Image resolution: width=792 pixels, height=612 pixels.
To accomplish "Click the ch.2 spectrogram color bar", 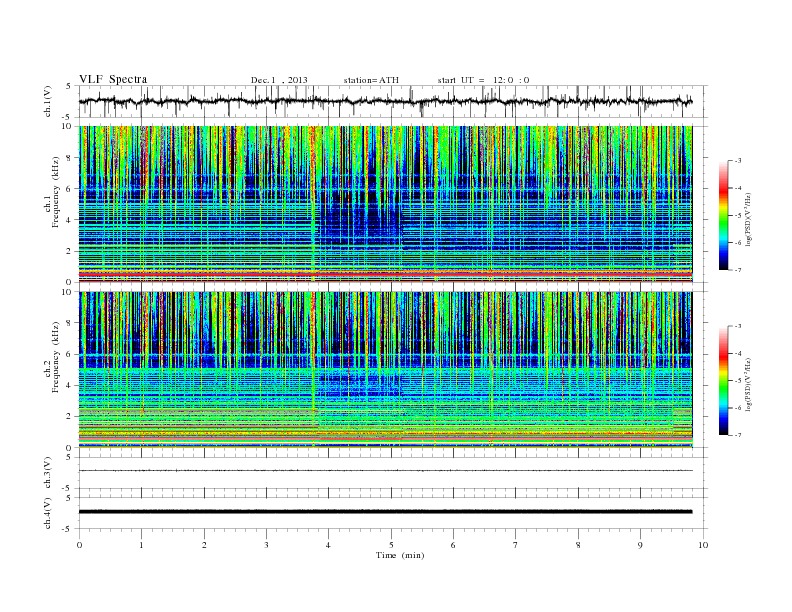I will tap(723, 380).
